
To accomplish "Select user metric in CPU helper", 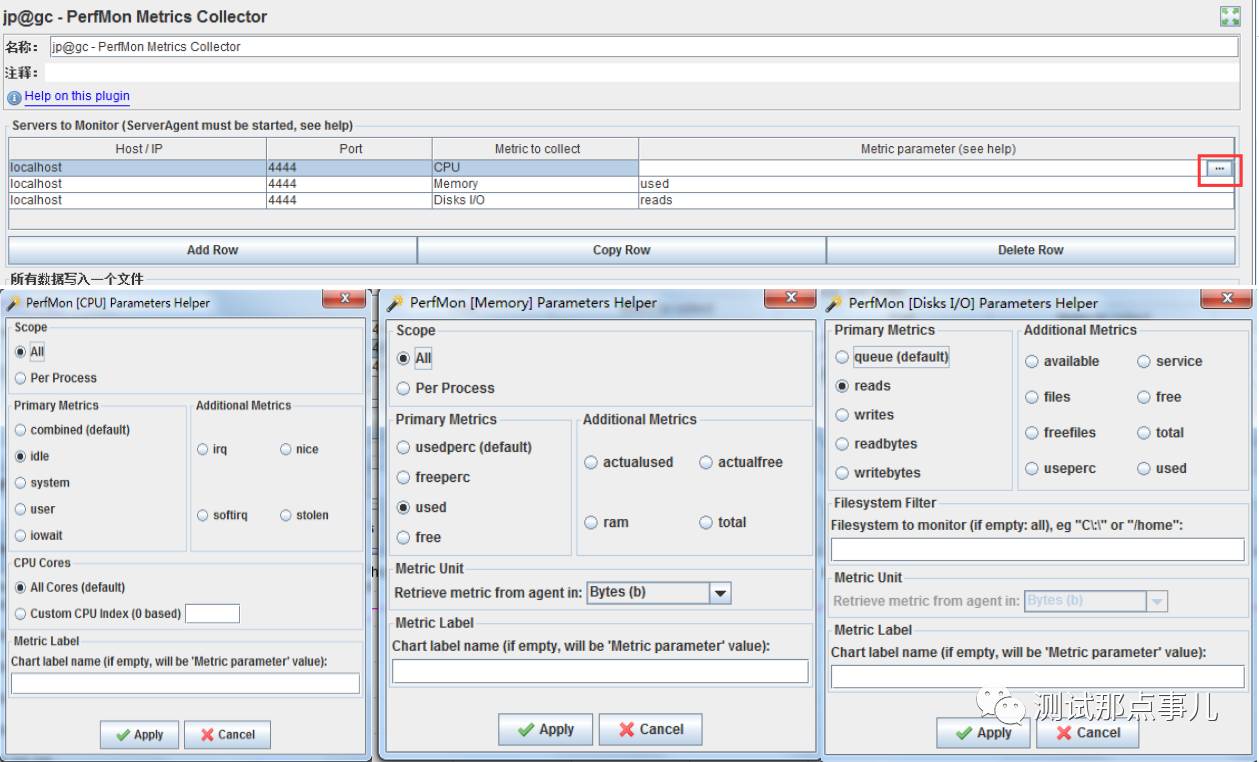I will tap(35, 509).
